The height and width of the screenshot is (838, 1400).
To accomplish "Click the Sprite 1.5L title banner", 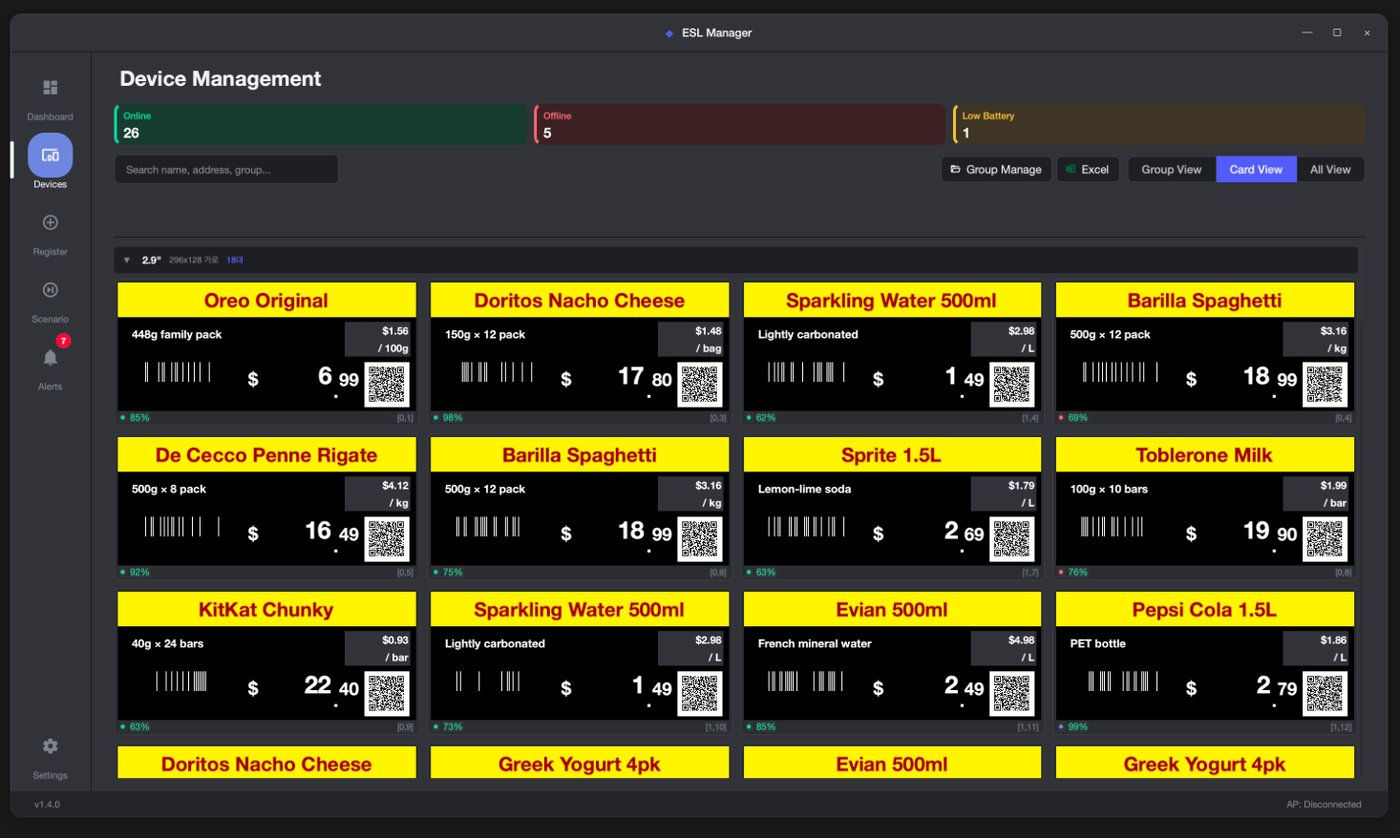I will coord(892,455).
